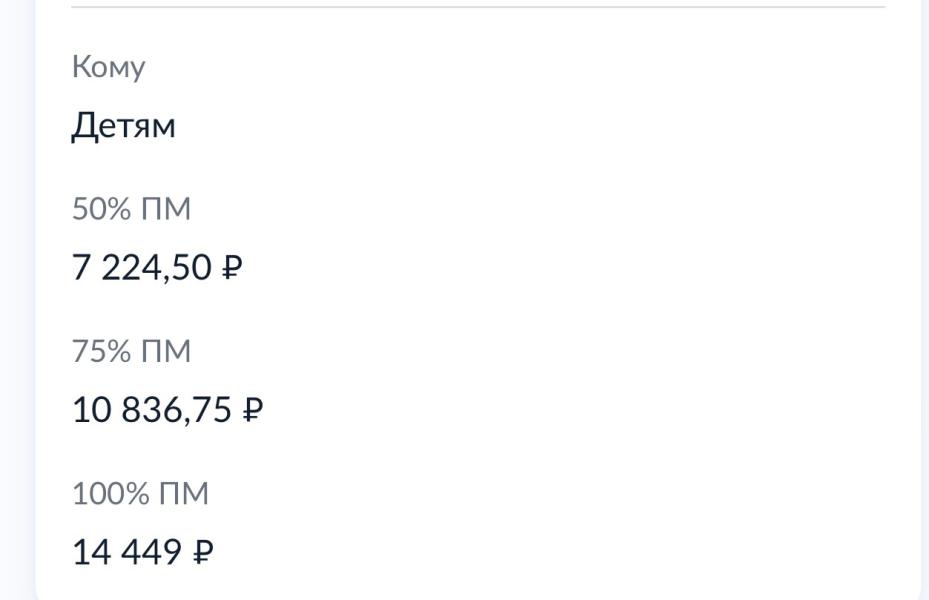Click the ruble sign after 10 836,75
Screen dimensions: 929x600
253,409
